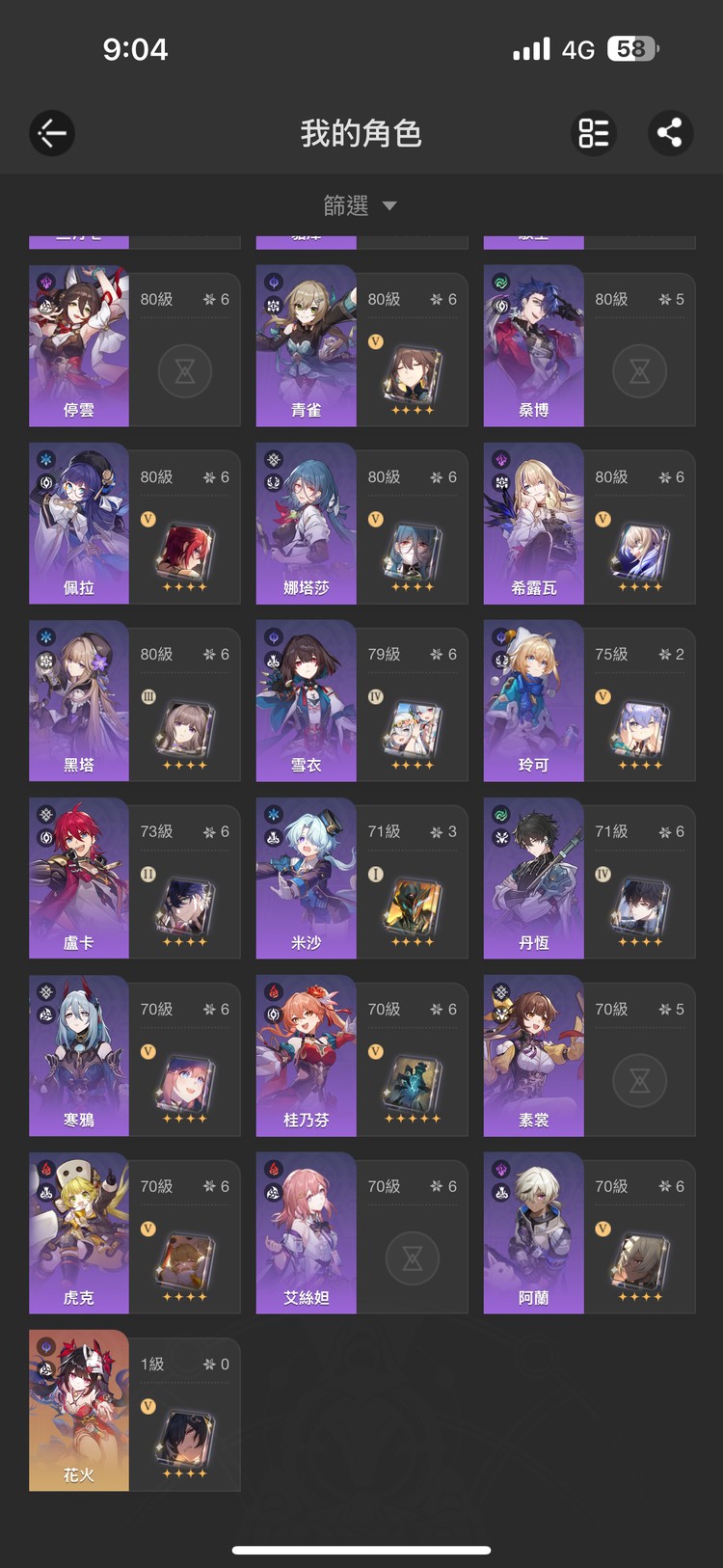Open 青雀's equipped light cone icon
The width and height of the screenshot is (723, 1568).
(413, 377)
